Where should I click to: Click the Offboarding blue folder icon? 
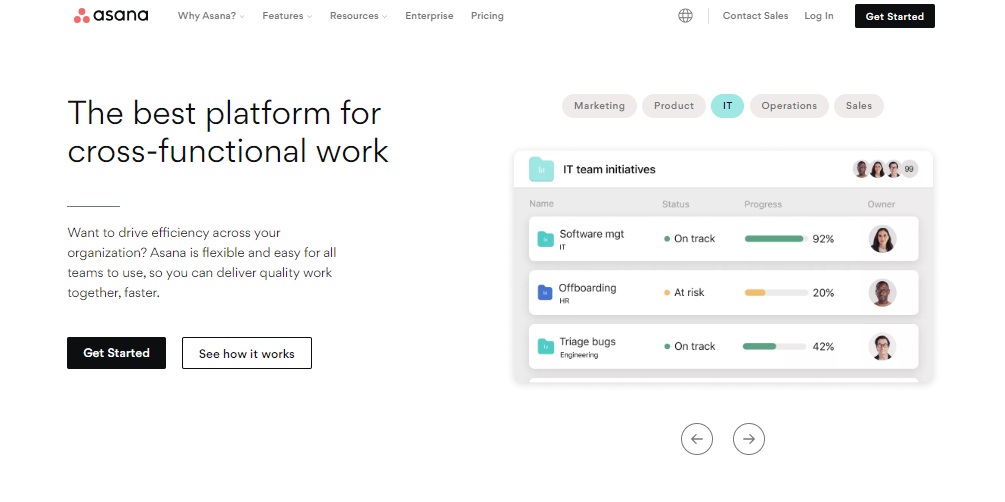pyautogui.click(x=545, y=292)
